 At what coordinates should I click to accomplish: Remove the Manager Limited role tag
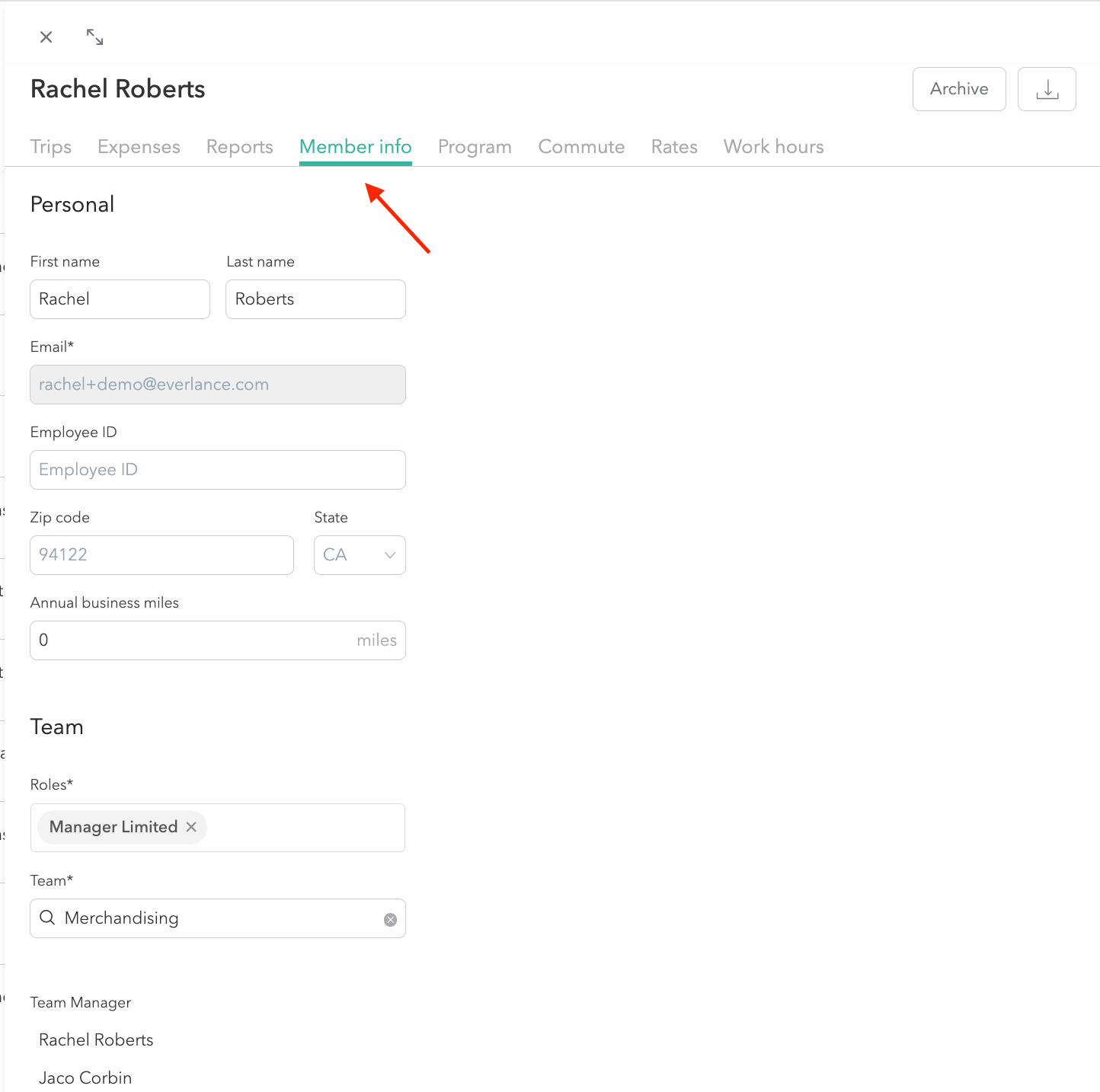(x=191, y=827)
